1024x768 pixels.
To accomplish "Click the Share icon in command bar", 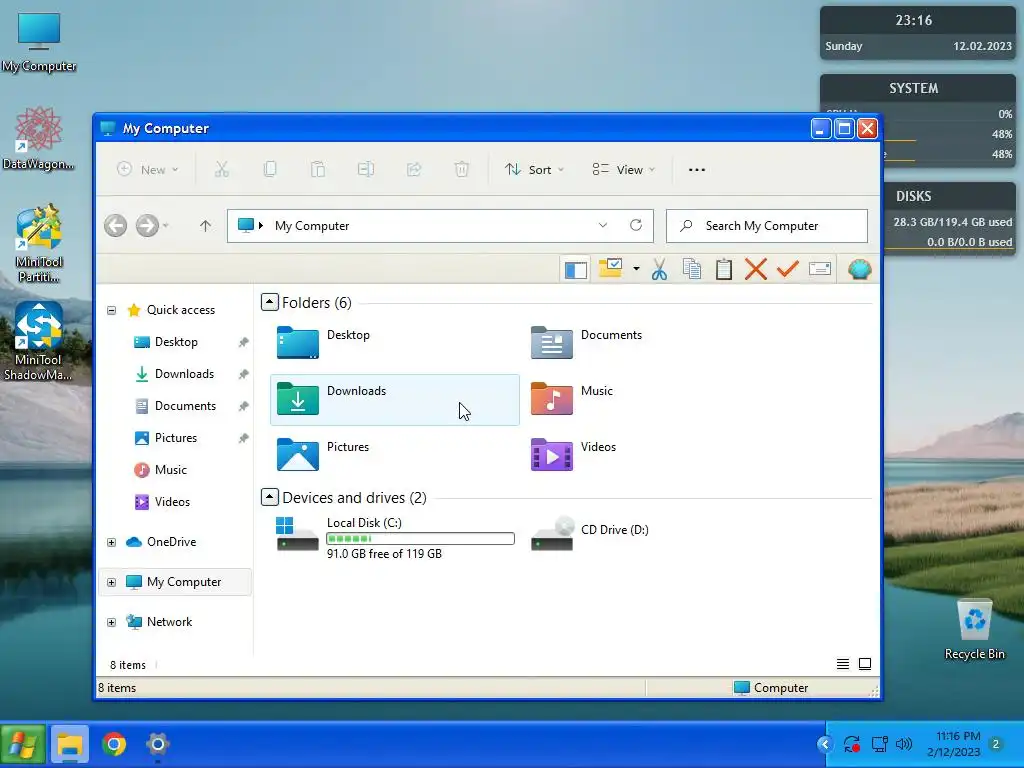I will click(414, 170).
